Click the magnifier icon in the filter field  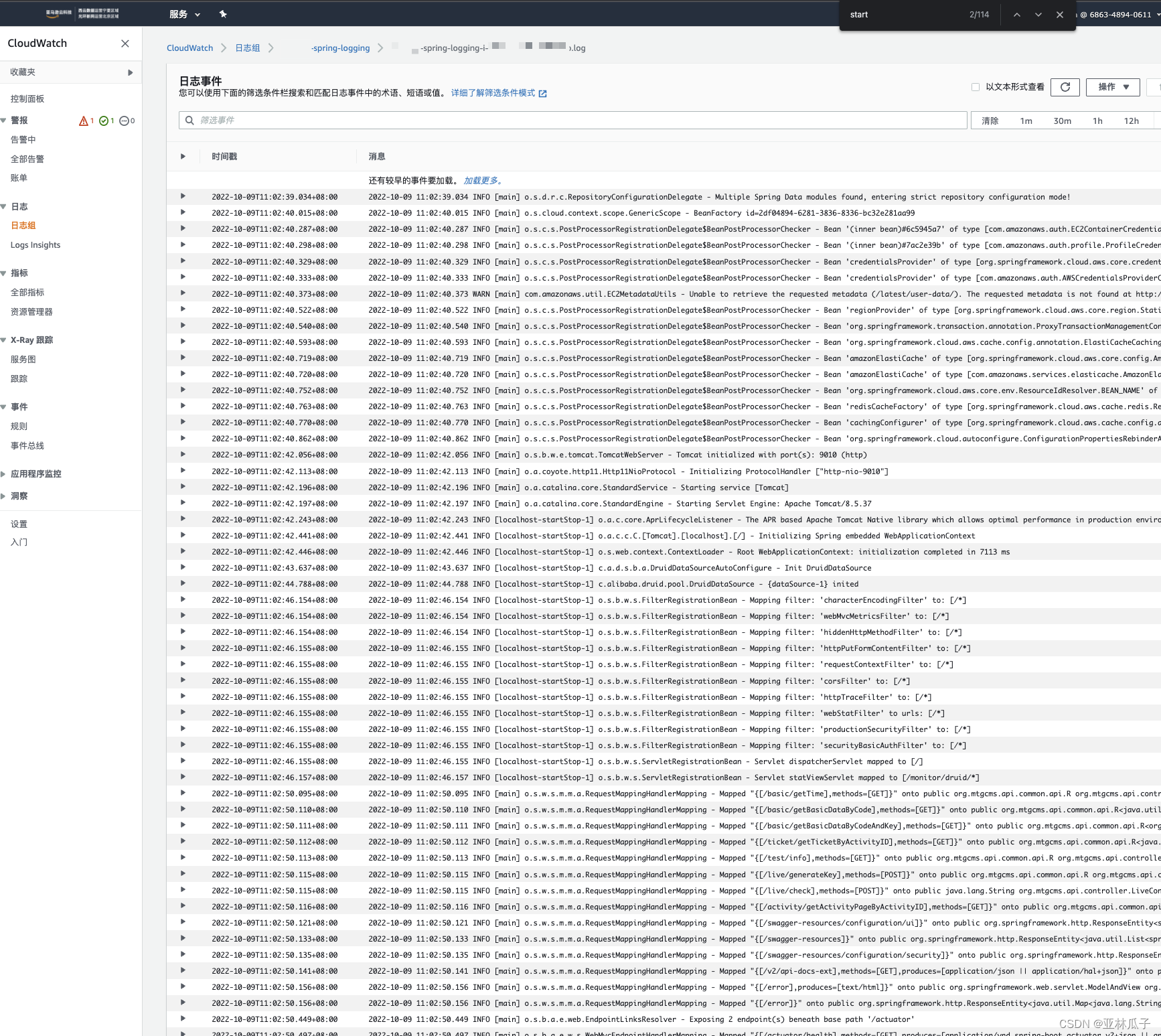189,120
